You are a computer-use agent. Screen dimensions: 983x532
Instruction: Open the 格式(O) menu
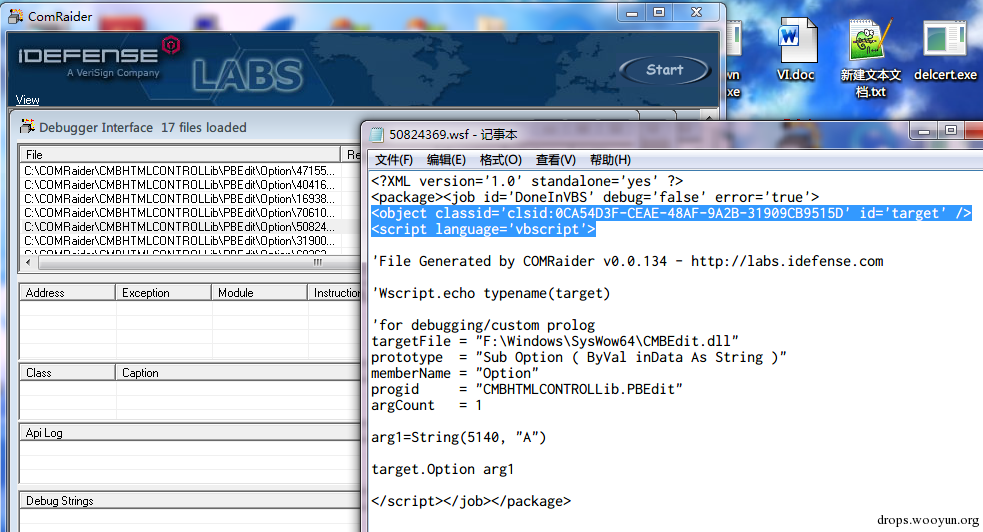tap(500, 160)
